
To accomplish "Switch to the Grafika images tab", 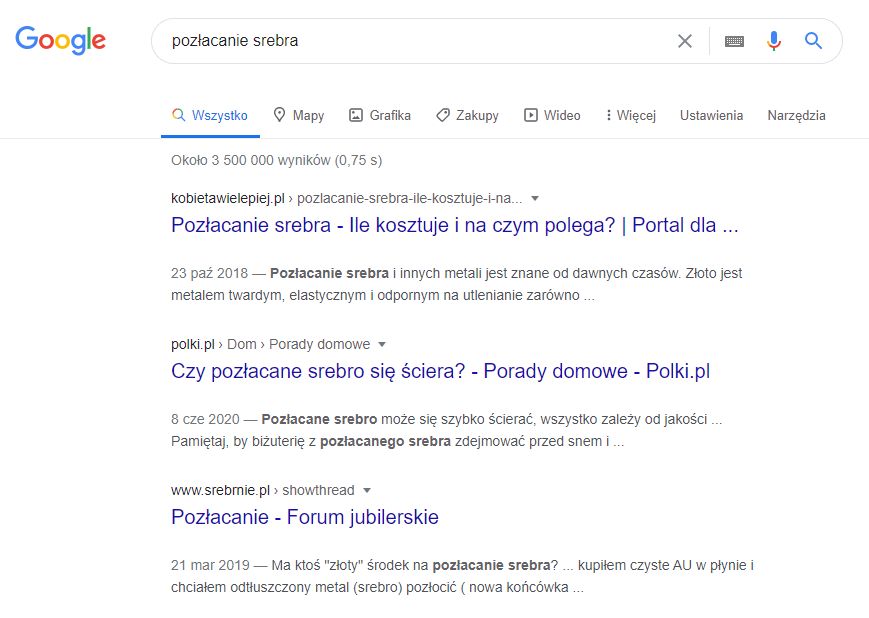I will point(379,115).
